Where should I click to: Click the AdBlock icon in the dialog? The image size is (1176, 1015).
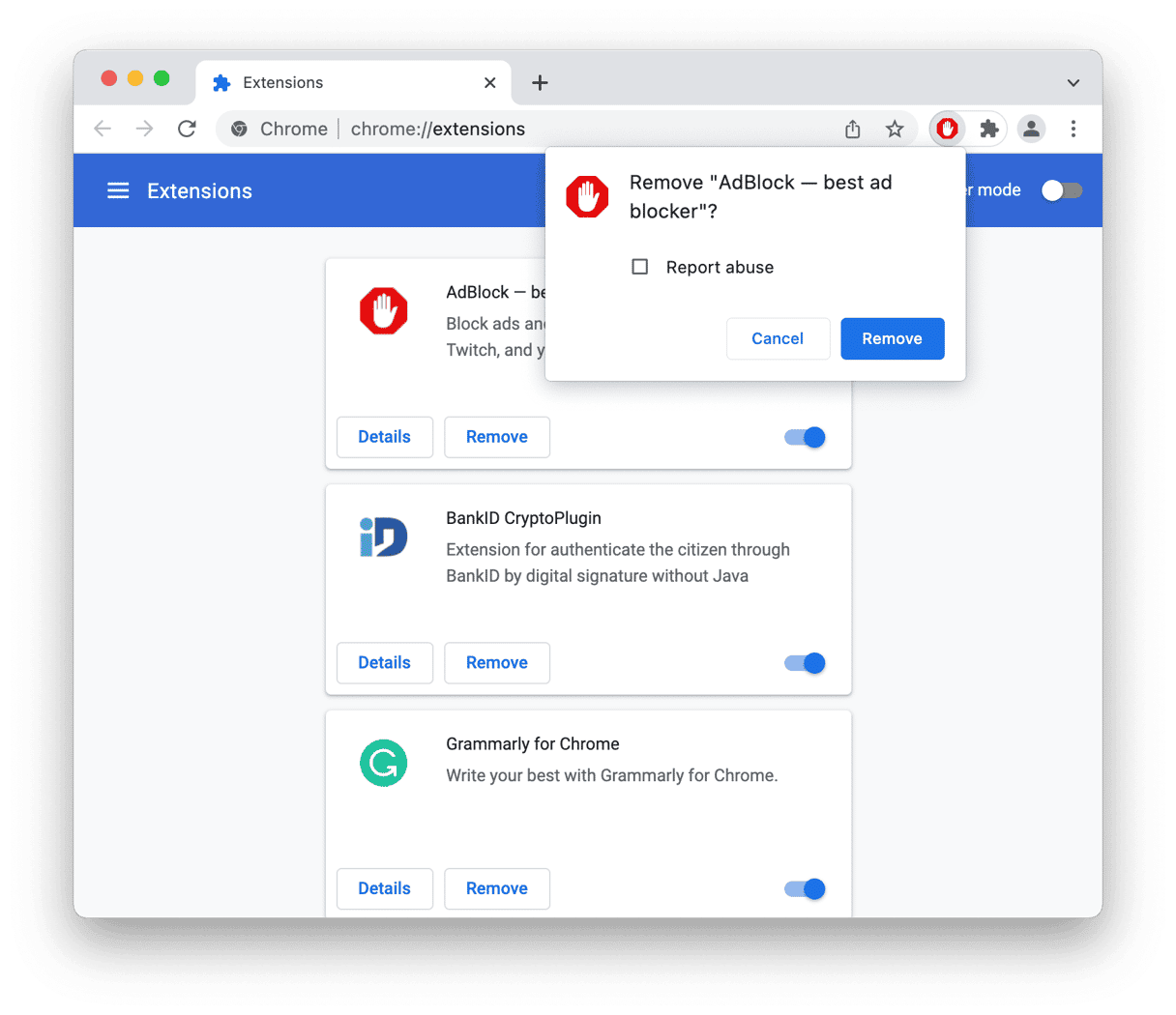click(587, 196)
